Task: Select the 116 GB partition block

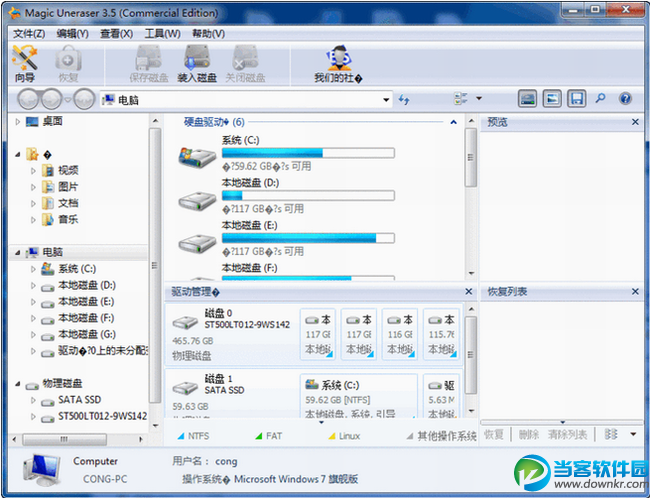Action: point(400,334)
